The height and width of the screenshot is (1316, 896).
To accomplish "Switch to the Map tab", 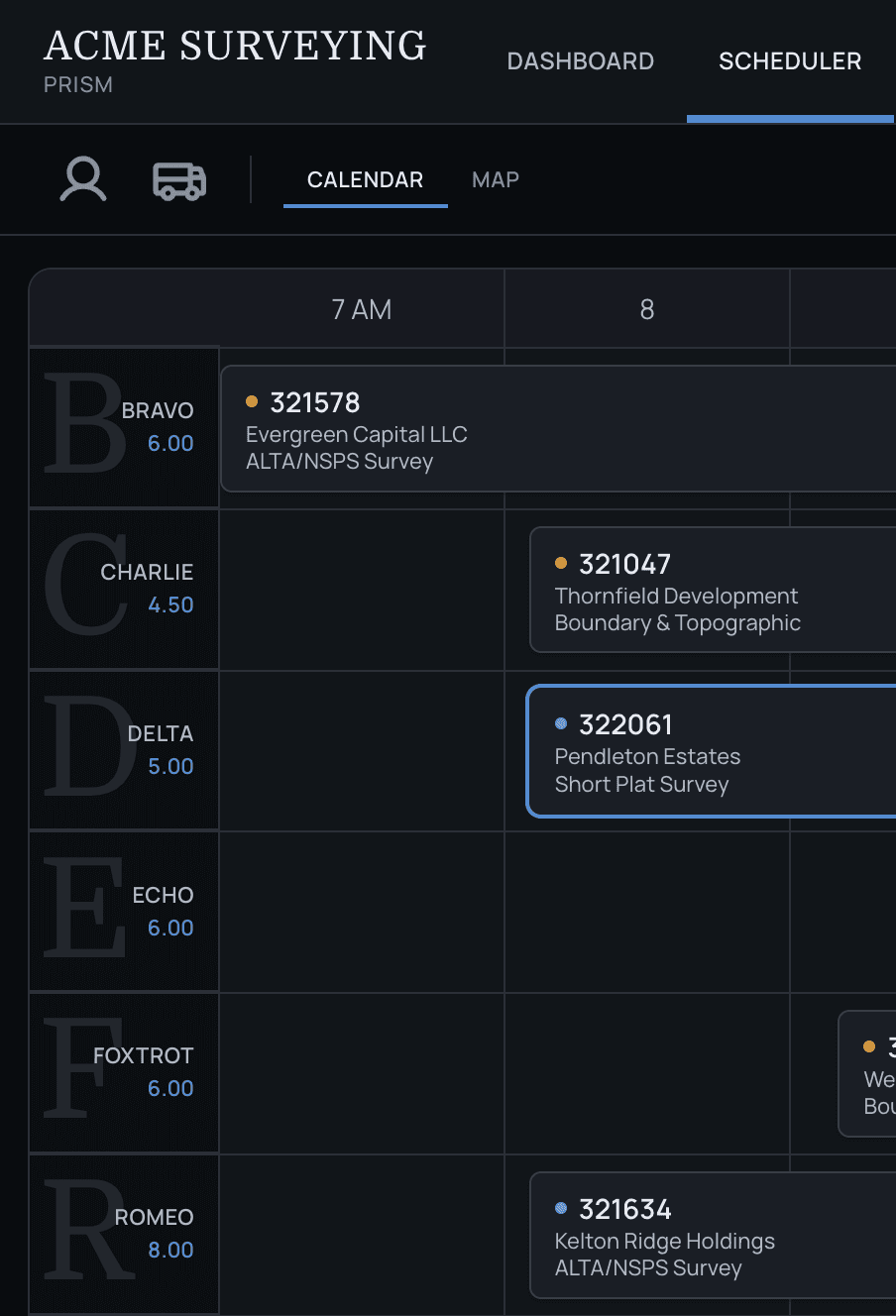I will [496, 180].
